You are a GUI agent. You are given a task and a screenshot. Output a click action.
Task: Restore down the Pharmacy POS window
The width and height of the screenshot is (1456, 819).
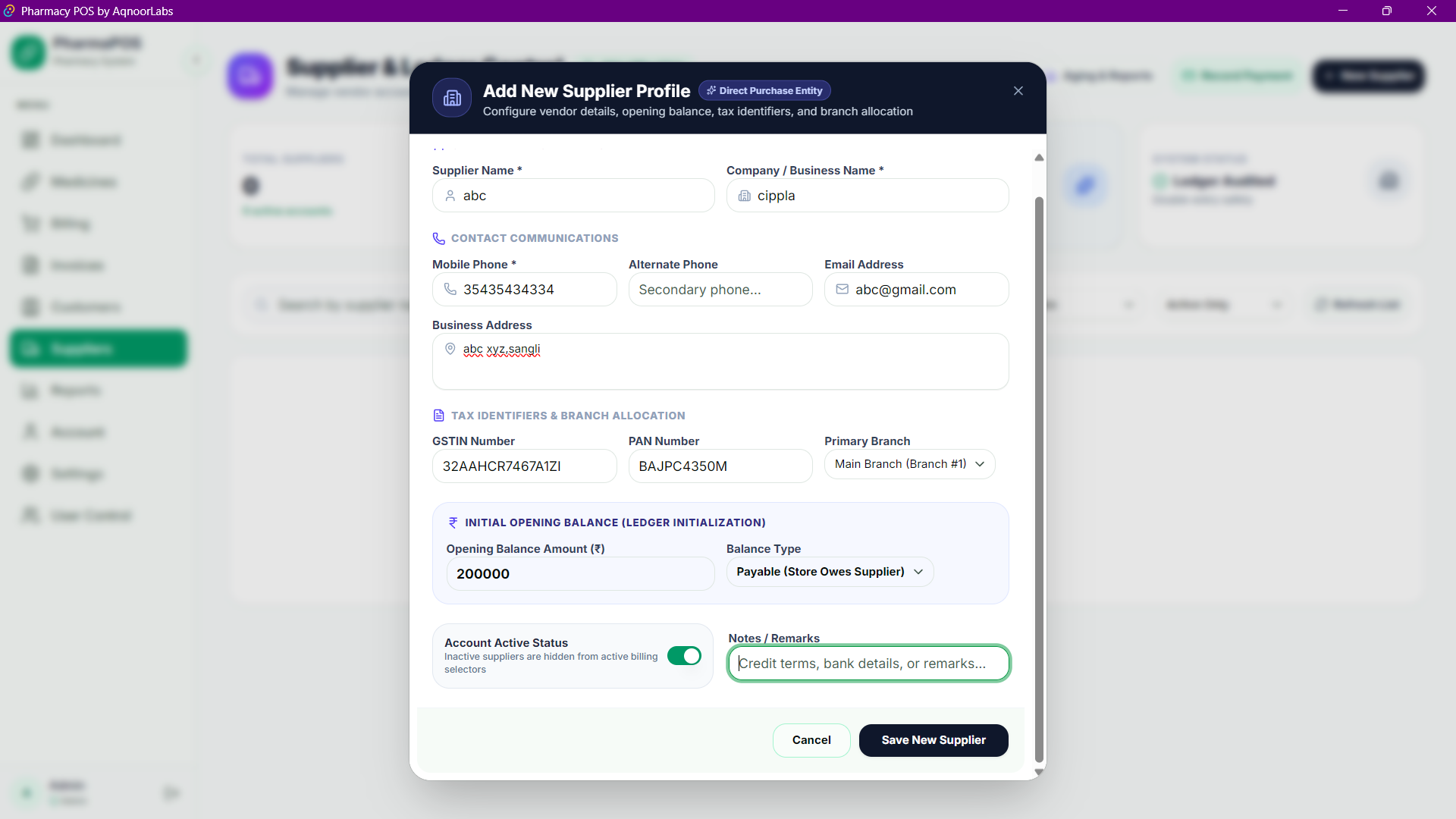tap(1387, 11)
